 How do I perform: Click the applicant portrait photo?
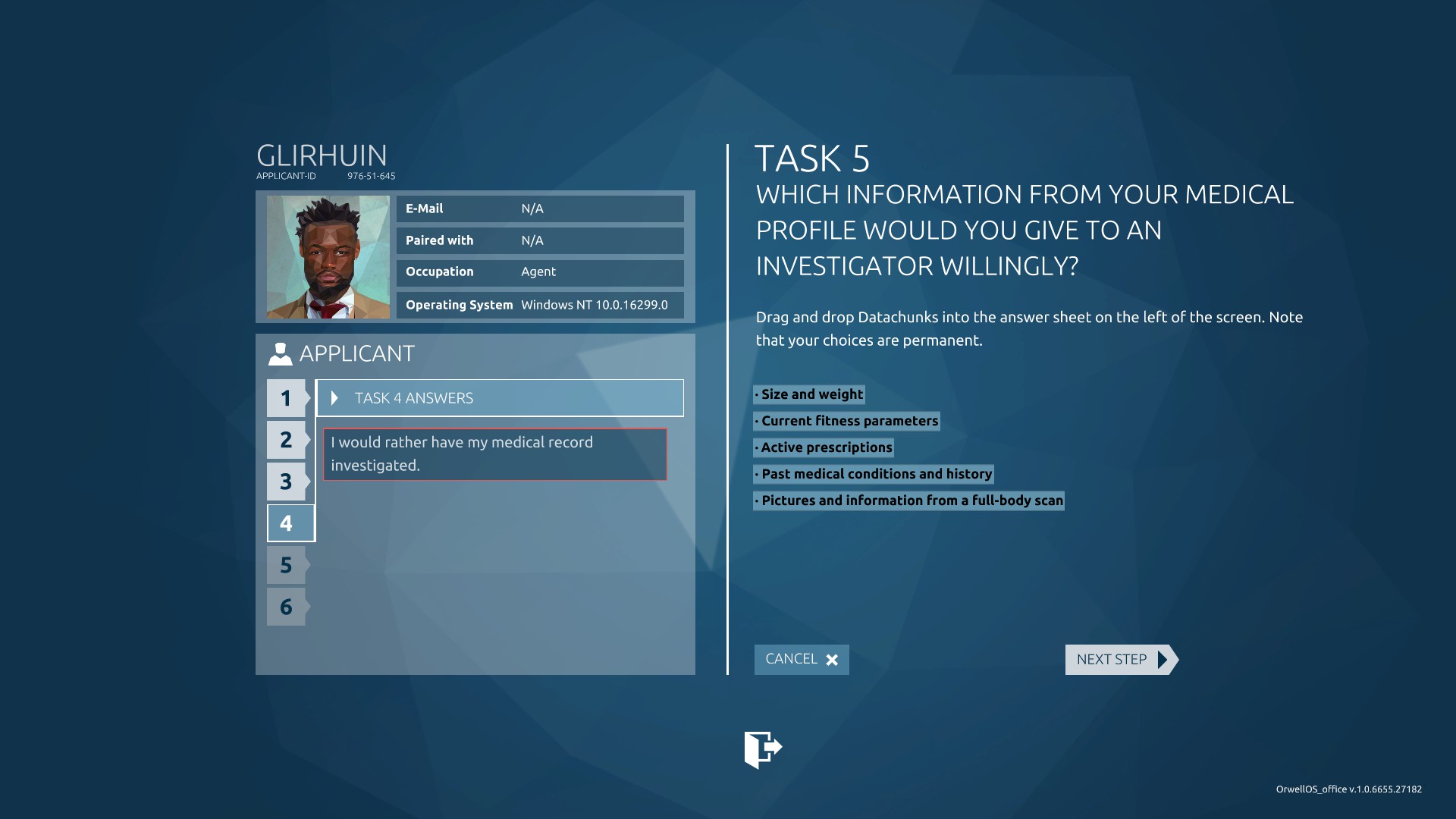tap(328, 257)
